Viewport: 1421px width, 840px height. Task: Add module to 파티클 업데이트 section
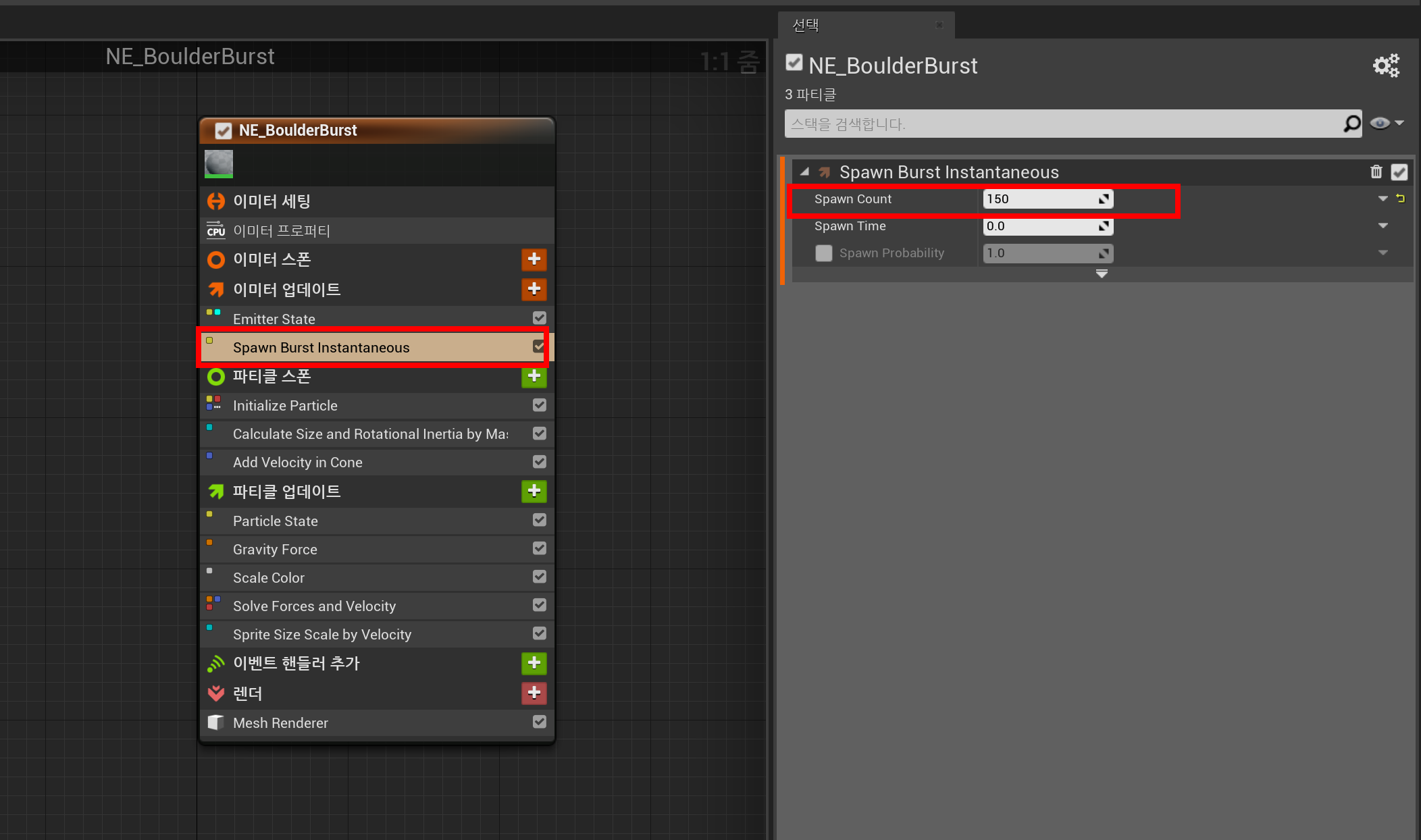[534, 491]
